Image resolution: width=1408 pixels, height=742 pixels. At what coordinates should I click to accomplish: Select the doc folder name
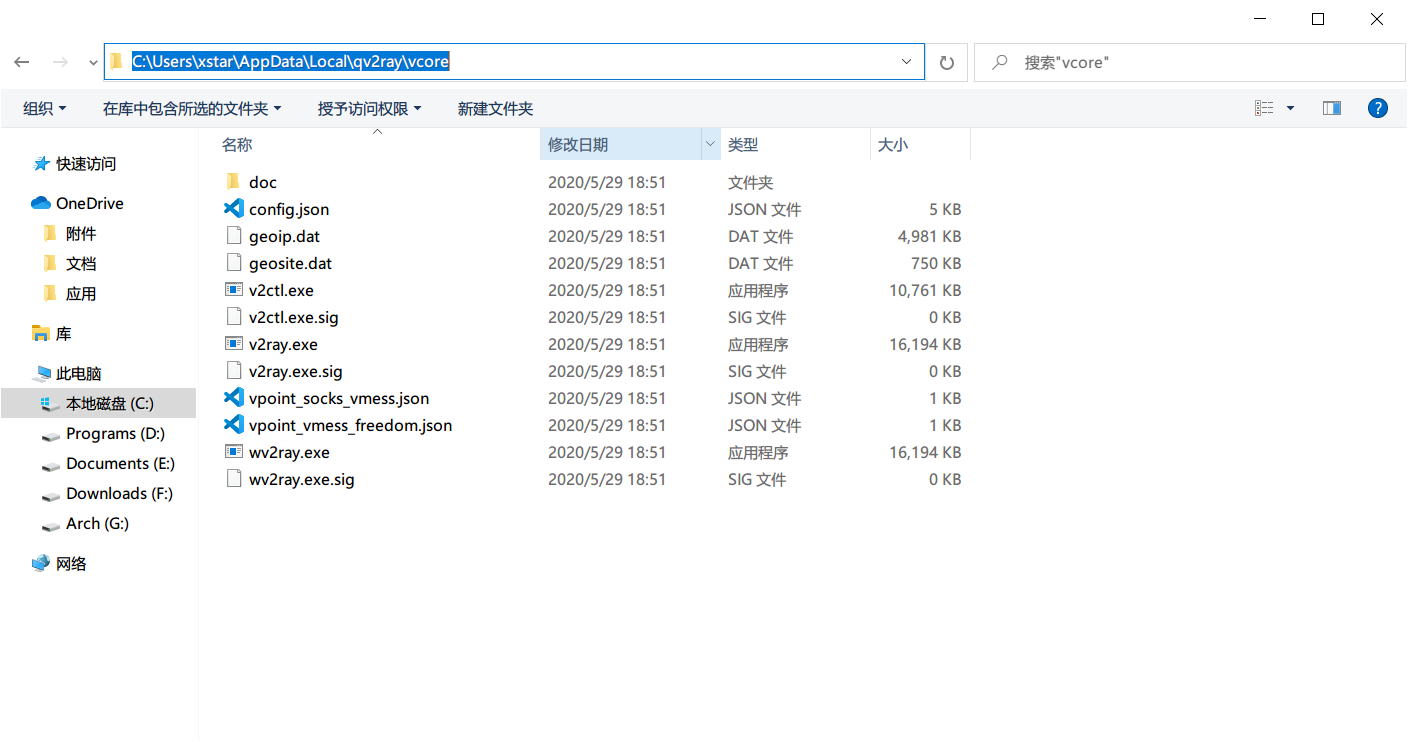263,182
